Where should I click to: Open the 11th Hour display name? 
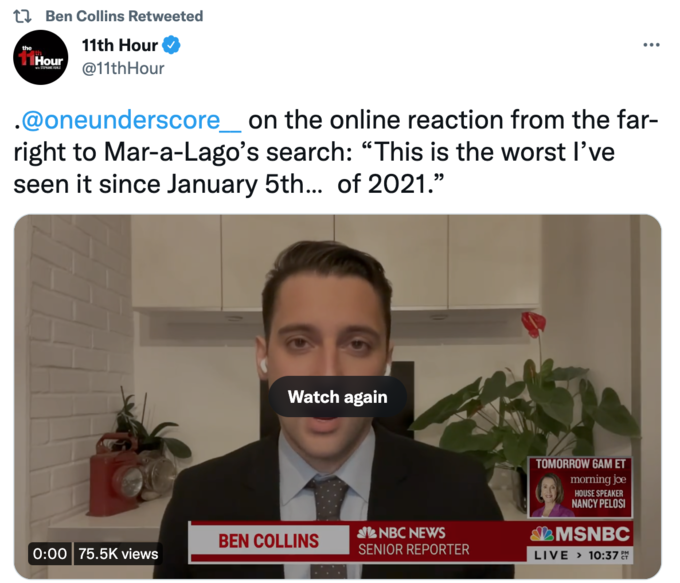click(x=120, y=45)
